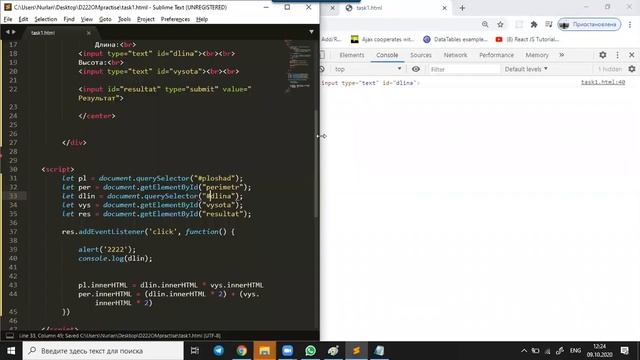This screenshot has height=360, width=640.
Task: Go to previous tab with left arrow
Action: pos(7,32)
